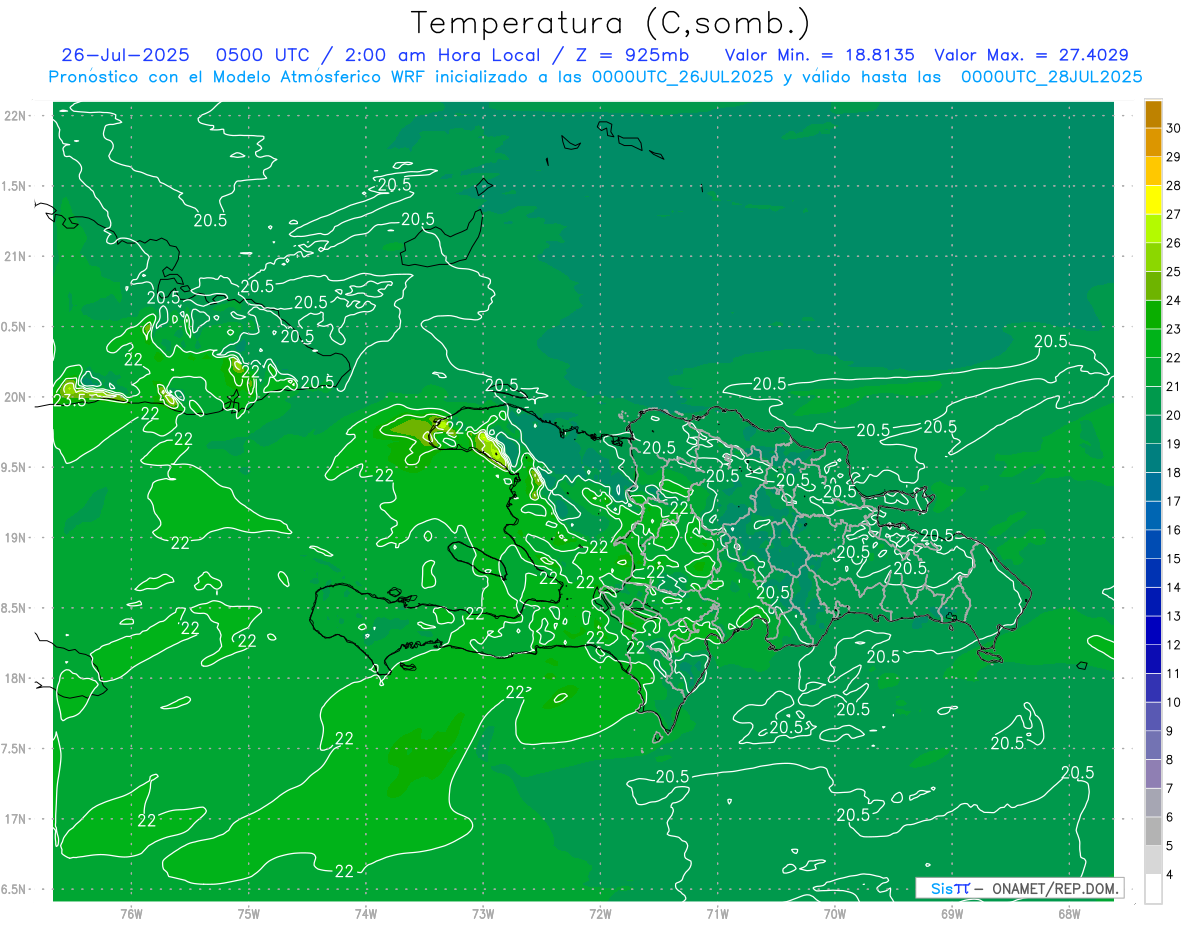Click the '0.5N' latitude axis label
The width and height of the screenshot is (1200, 927).
14,327
